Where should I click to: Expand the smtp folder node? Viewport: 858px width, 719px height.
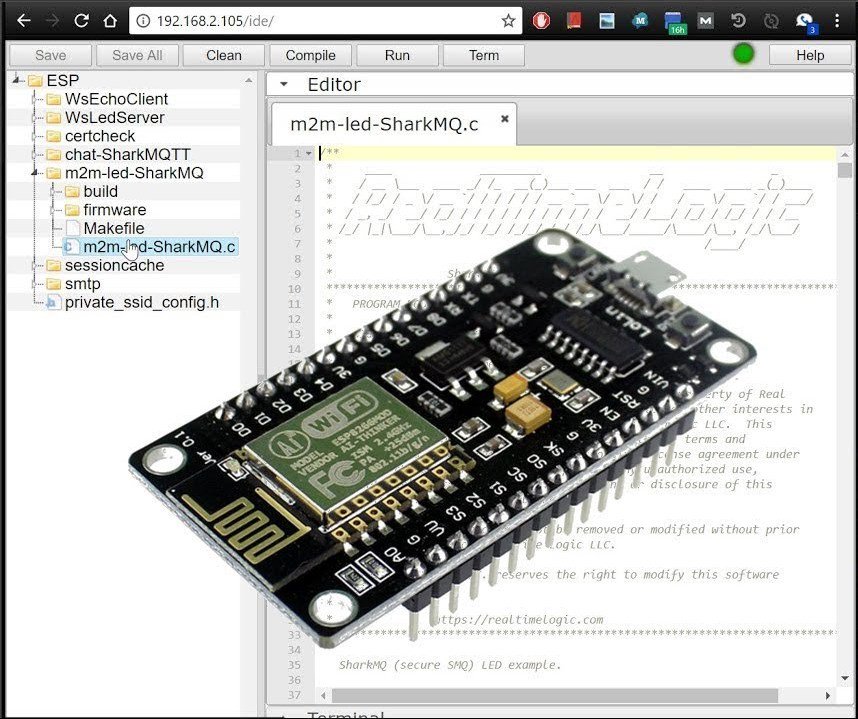pyautogui.click(x=36, y=284)
